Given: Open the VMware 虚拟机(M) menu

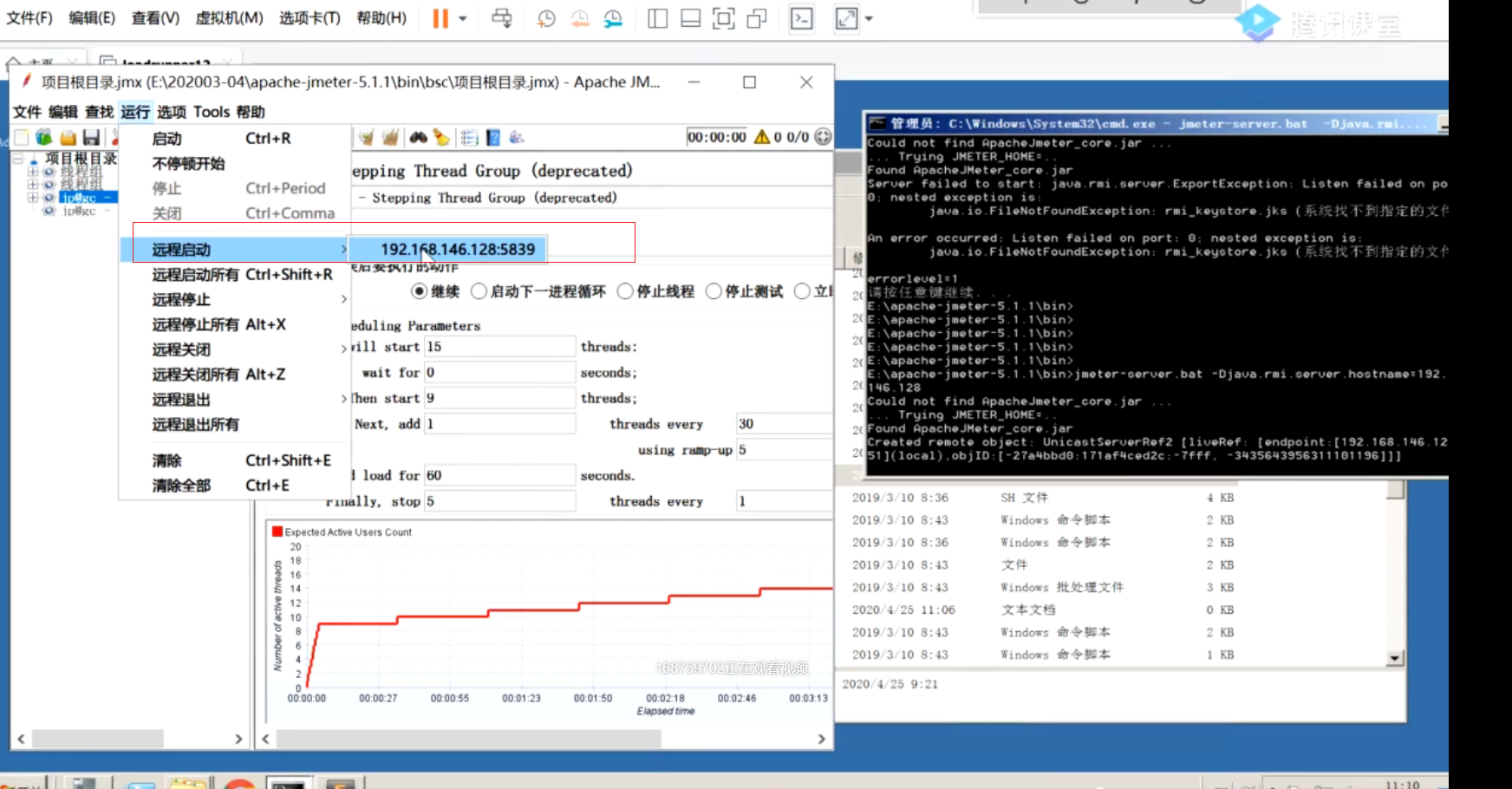Looking at the screenshot, I should pyautogui.click(x=229, y=18).
